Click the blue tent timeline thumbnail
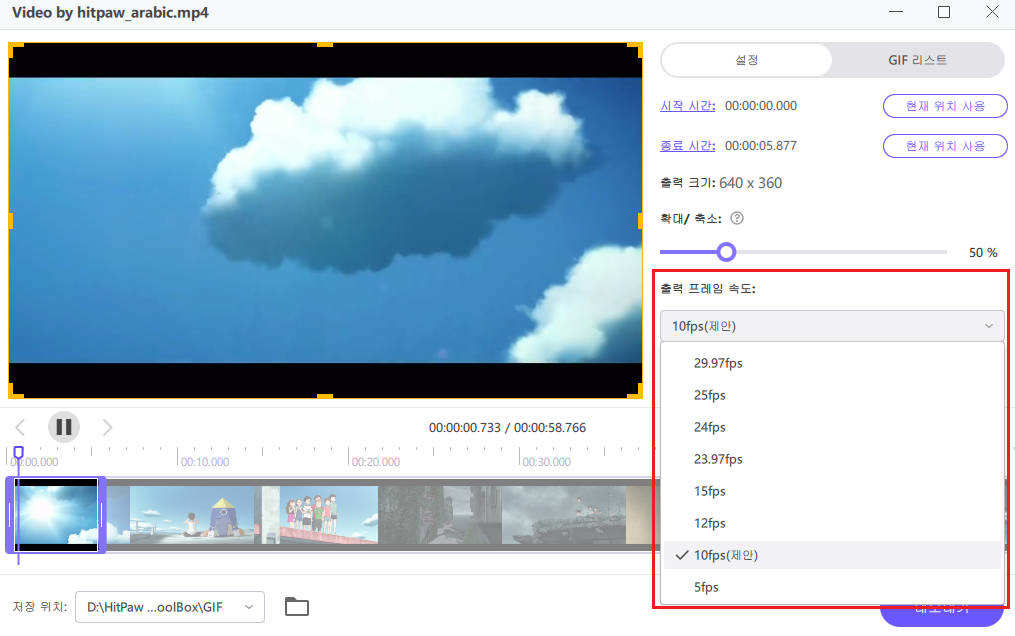This screenshot has height=636, width=1015. [x=192, y=515]
